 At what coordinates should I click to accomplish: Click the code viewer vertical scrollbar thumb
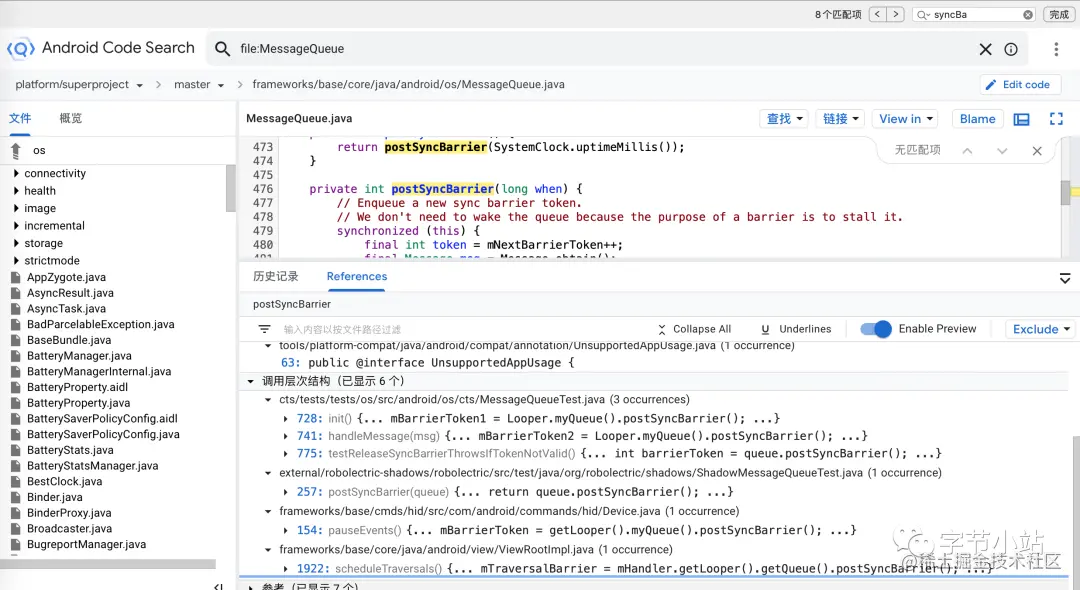pyautogui.click(x=1066, y=192)
